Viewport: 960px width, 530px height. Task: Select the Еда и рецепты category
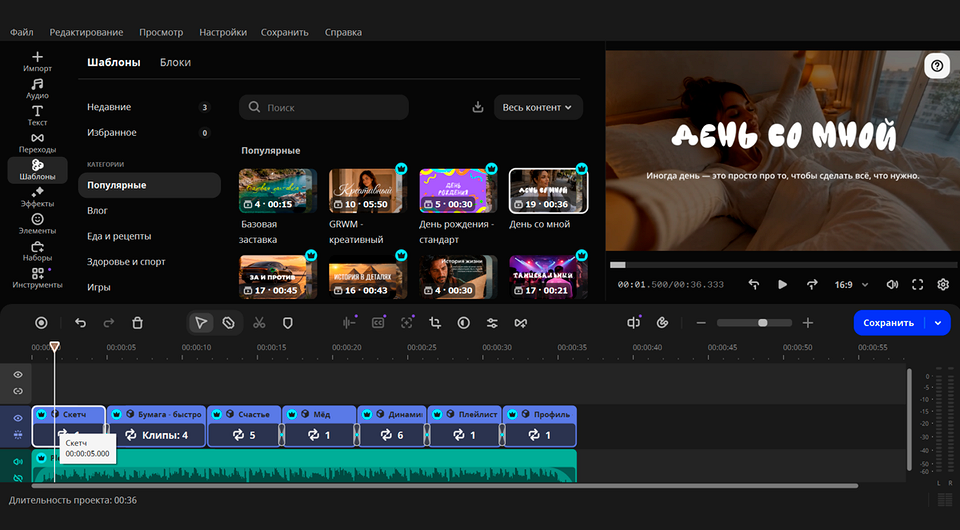pos(149,236)
